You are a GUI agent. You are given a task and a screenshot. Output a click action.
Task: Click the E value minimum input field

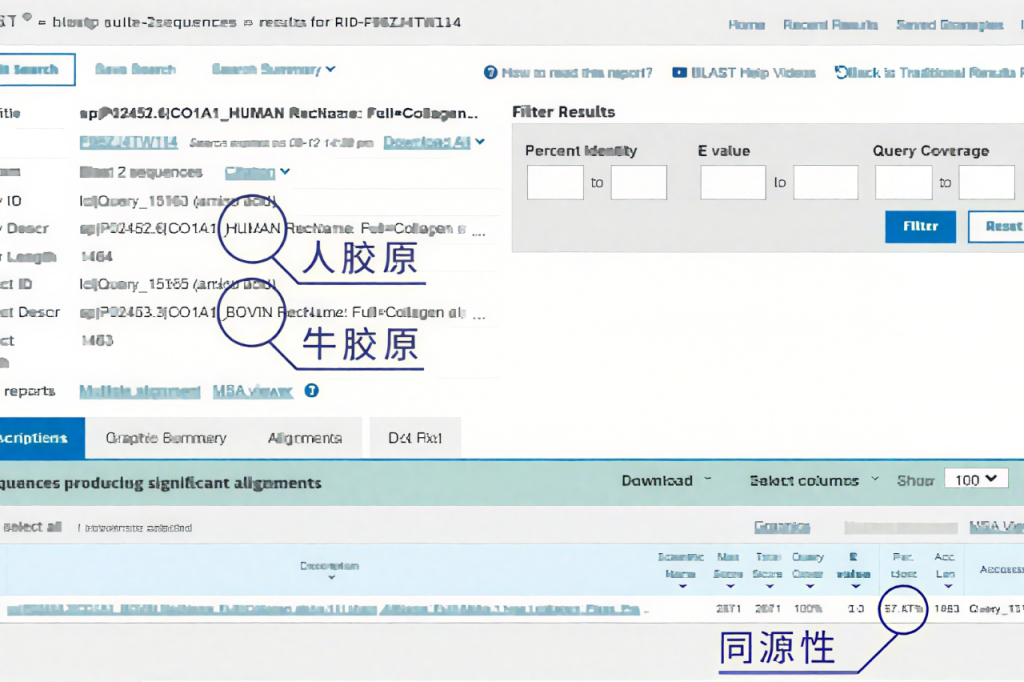point(733,183)
